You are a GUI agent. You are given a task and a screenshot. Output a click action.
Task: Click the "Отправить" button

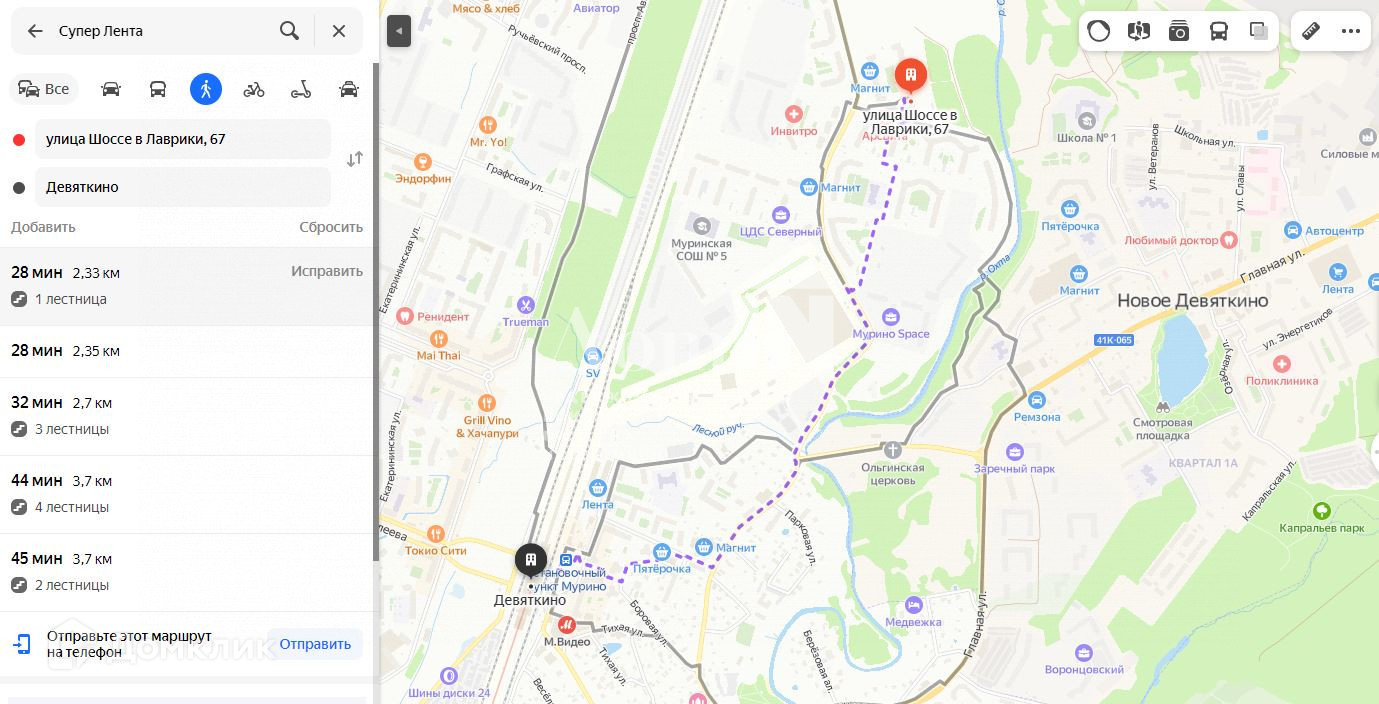[315, 644]
